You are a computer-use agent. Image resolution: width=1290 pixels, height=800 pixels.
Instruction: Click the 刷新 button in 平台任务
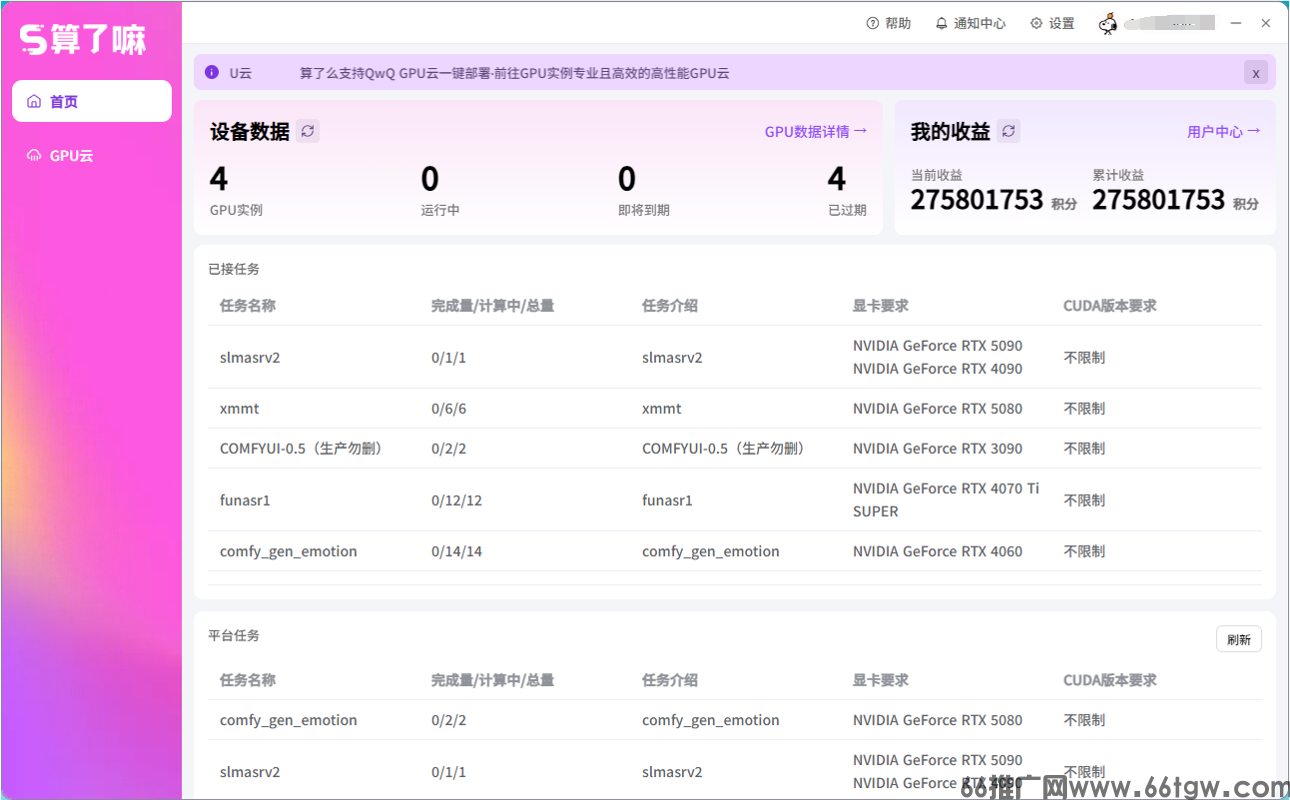[1239, 639]
